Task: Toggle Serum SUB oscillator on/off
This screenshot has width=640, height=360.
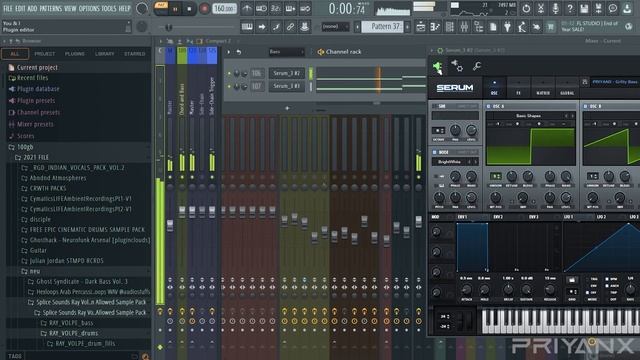Action: [435, 106]
